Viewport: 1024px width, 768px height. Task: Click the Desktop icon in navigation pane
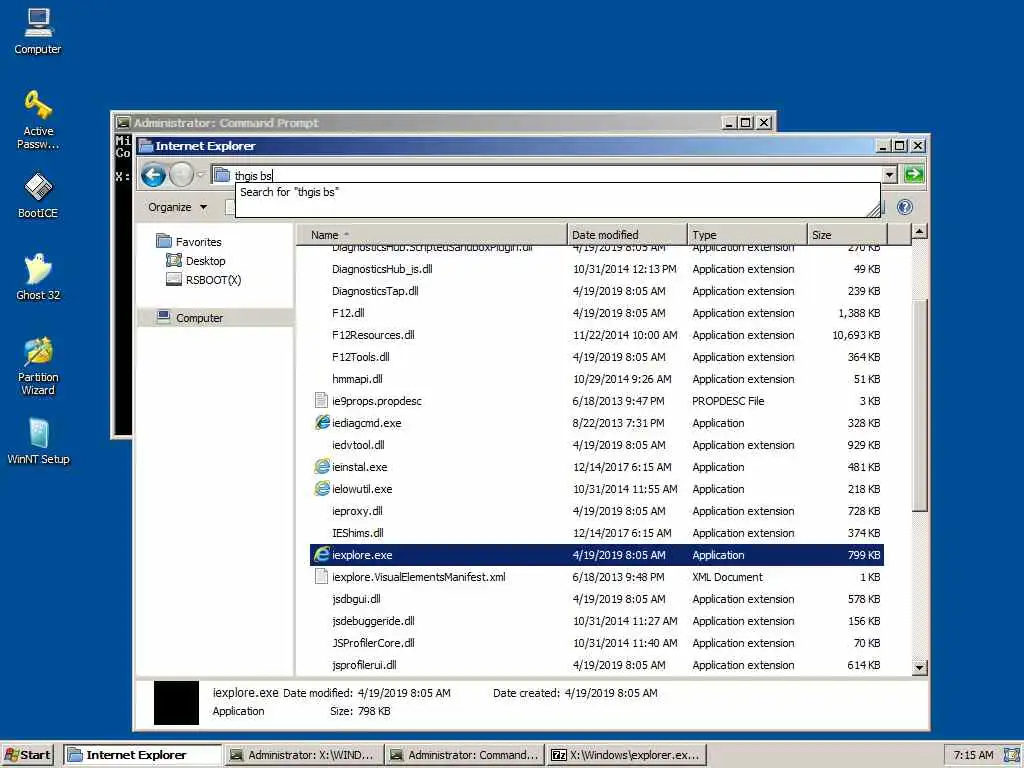pos(174,261)
